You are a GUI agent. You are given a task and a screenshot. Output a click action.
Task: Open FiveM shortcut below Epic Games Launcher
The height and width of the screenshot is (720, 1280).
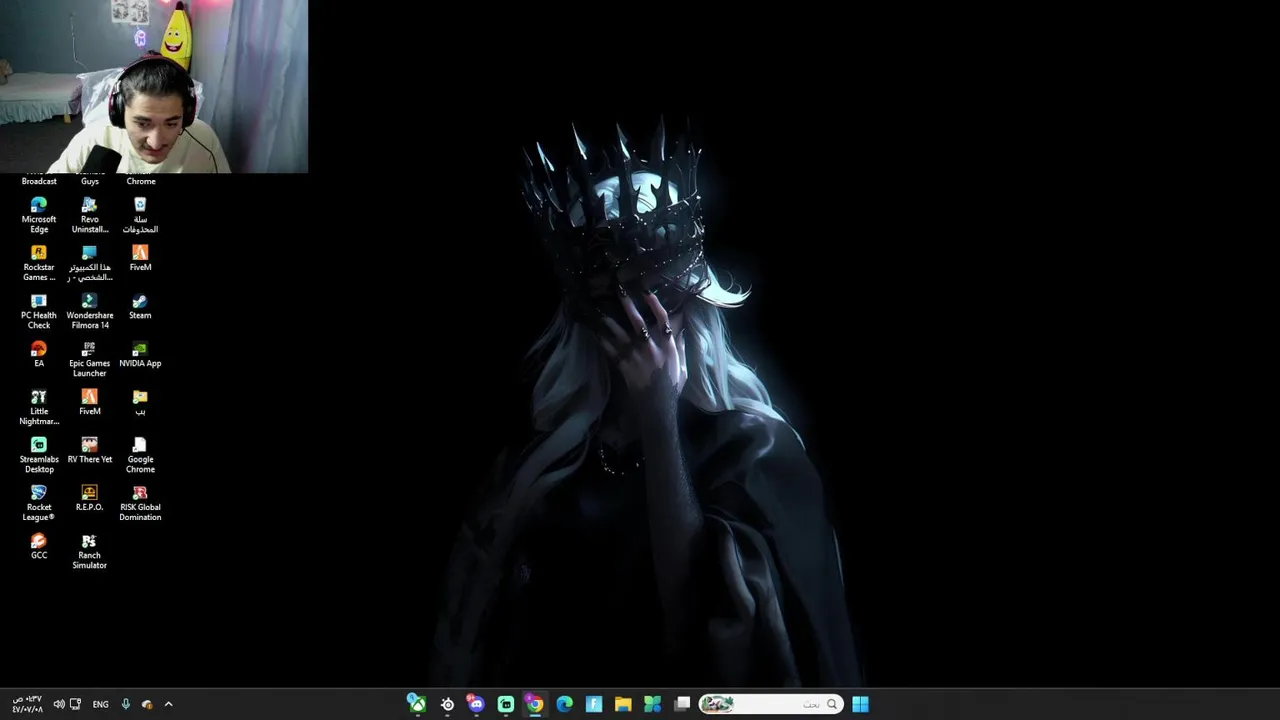[89, 403]
